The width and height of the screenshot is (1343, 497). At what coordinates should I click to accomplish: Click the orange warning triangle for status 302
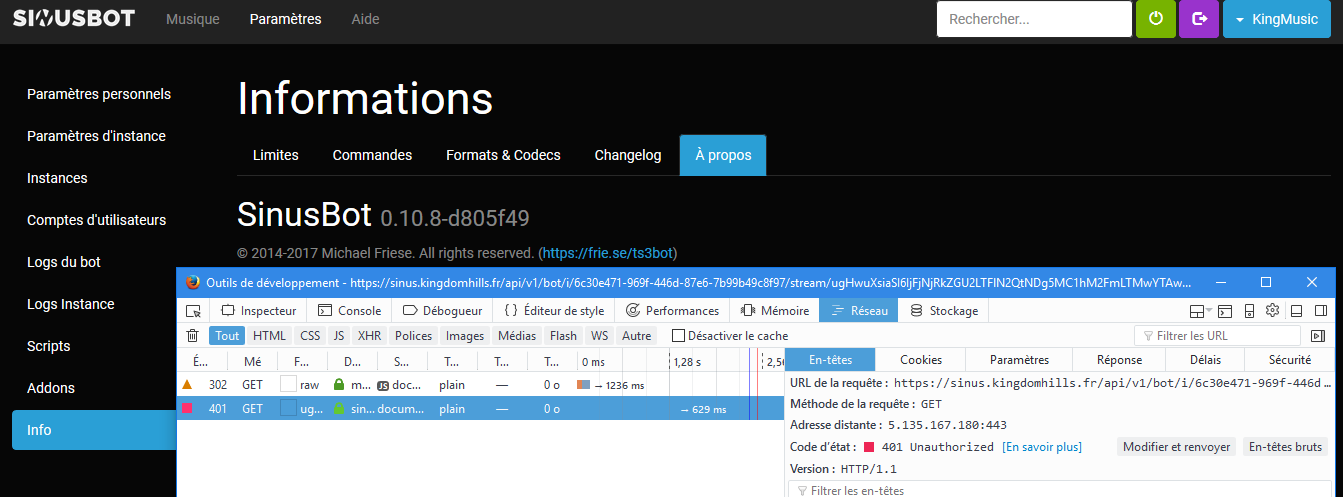click(187, 384)
